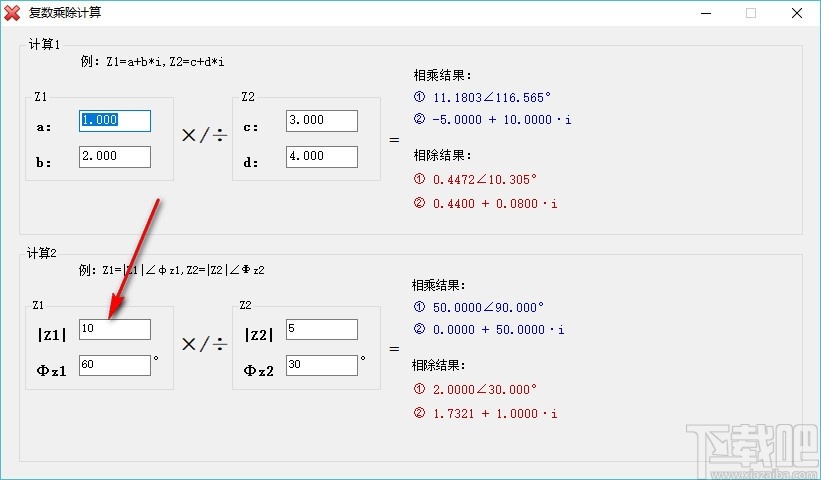The width and height of the screenshot is (821, 480).
Task: Click the Φz1 angle field containing 60
Action: point(114,365)
